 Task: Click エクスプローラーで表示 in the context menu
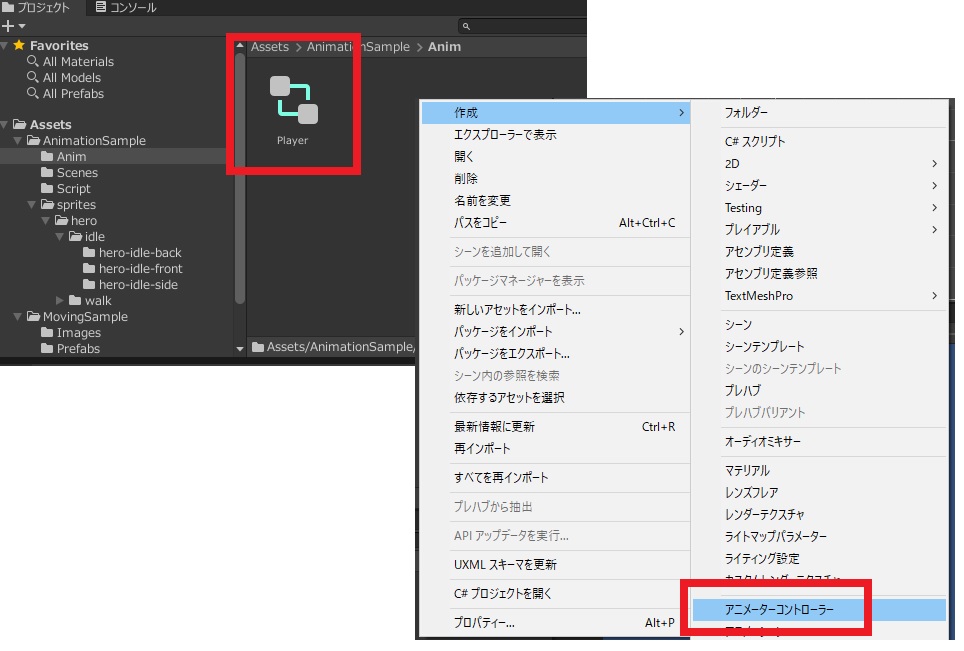(x=505, y=135)
